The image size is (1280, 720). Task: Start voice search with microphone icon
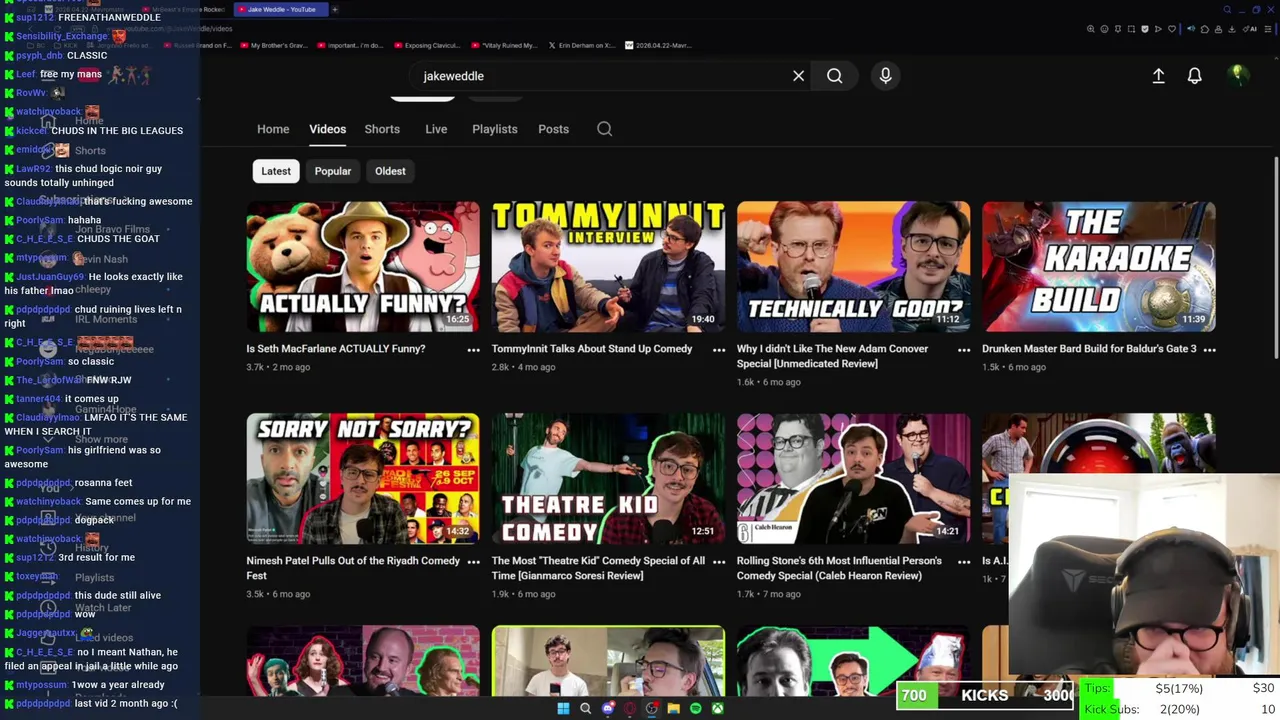[x=885, y=76]
